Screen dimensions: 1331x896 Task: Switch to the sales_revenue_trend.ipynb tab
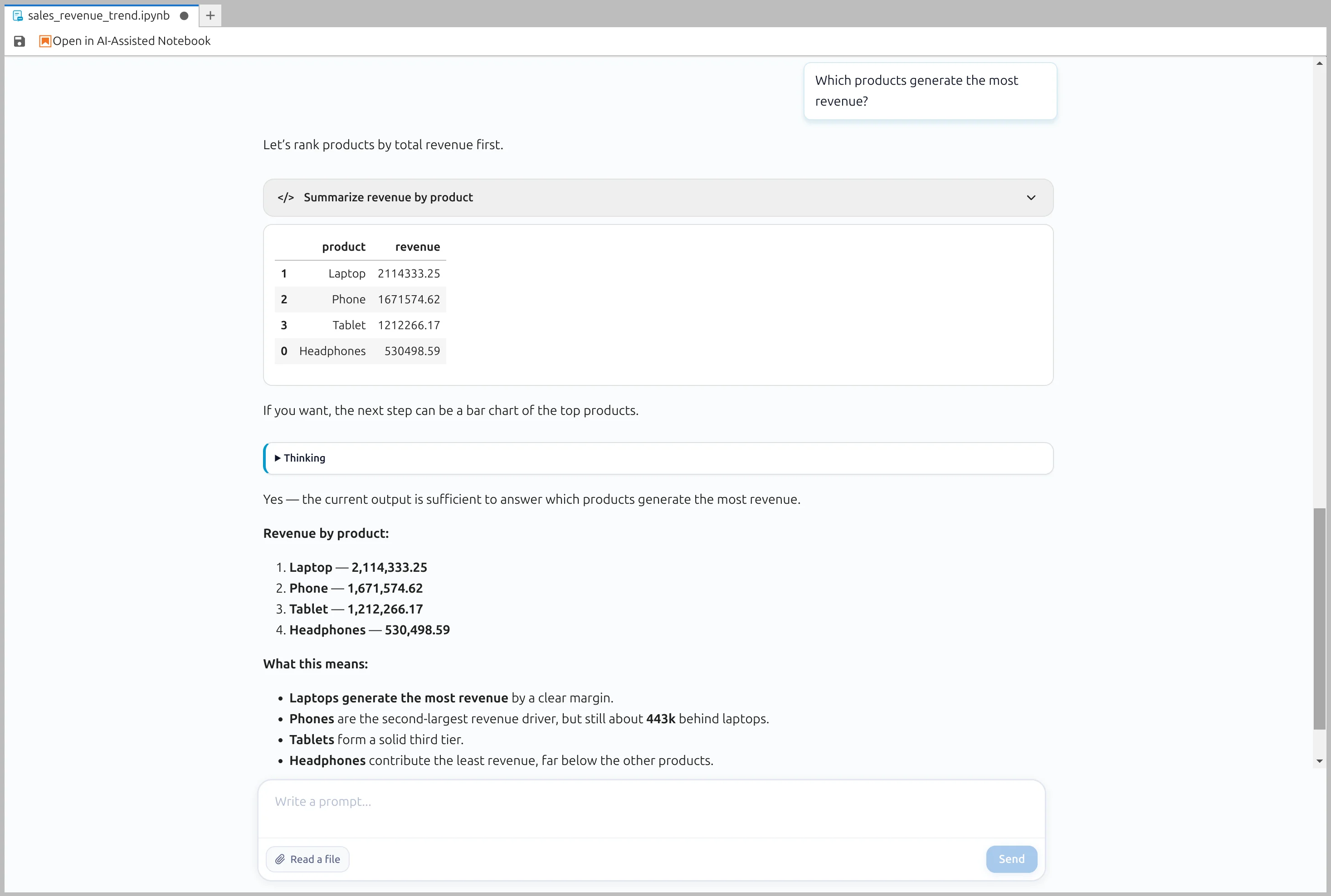[98, 15]
